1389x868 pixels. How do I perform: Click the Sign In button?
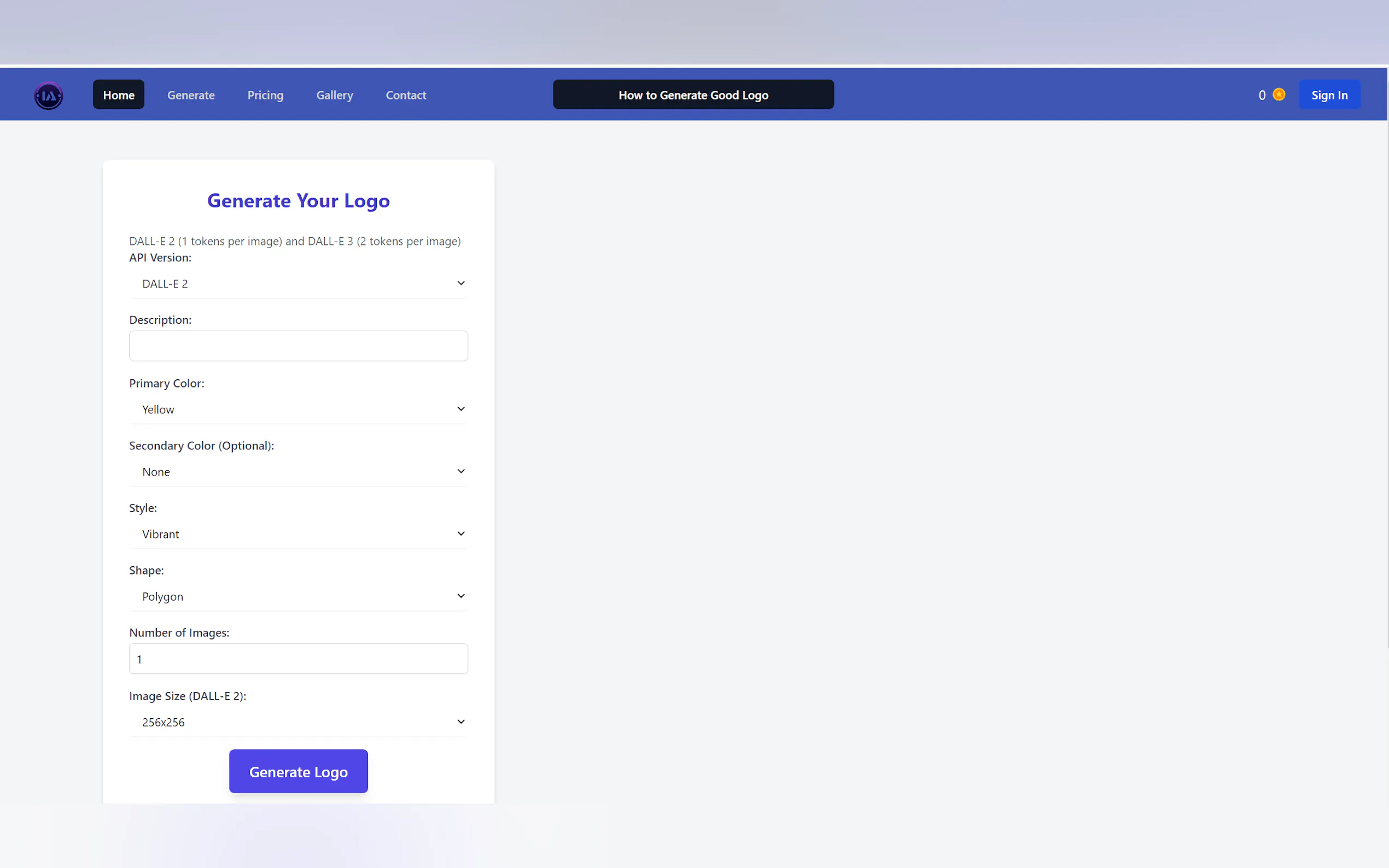1329,95
